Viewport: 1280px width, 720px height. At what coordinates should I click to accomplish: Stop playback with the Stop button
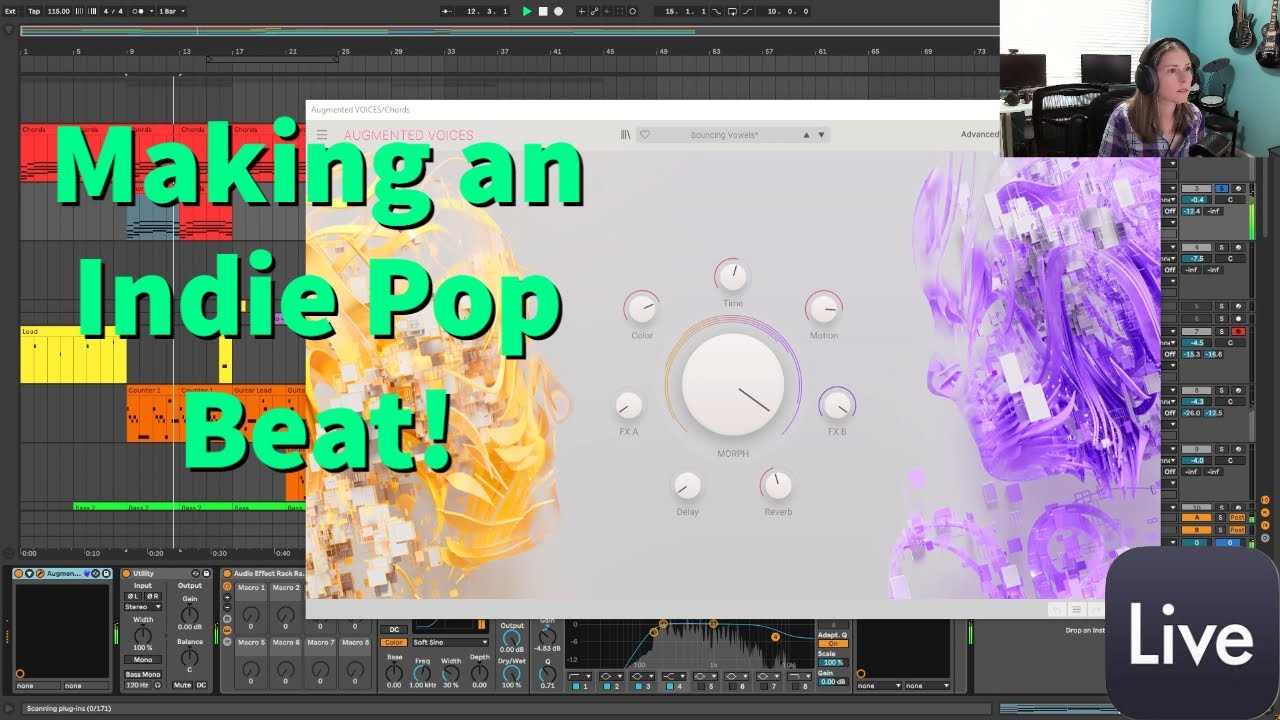[543, 11]
